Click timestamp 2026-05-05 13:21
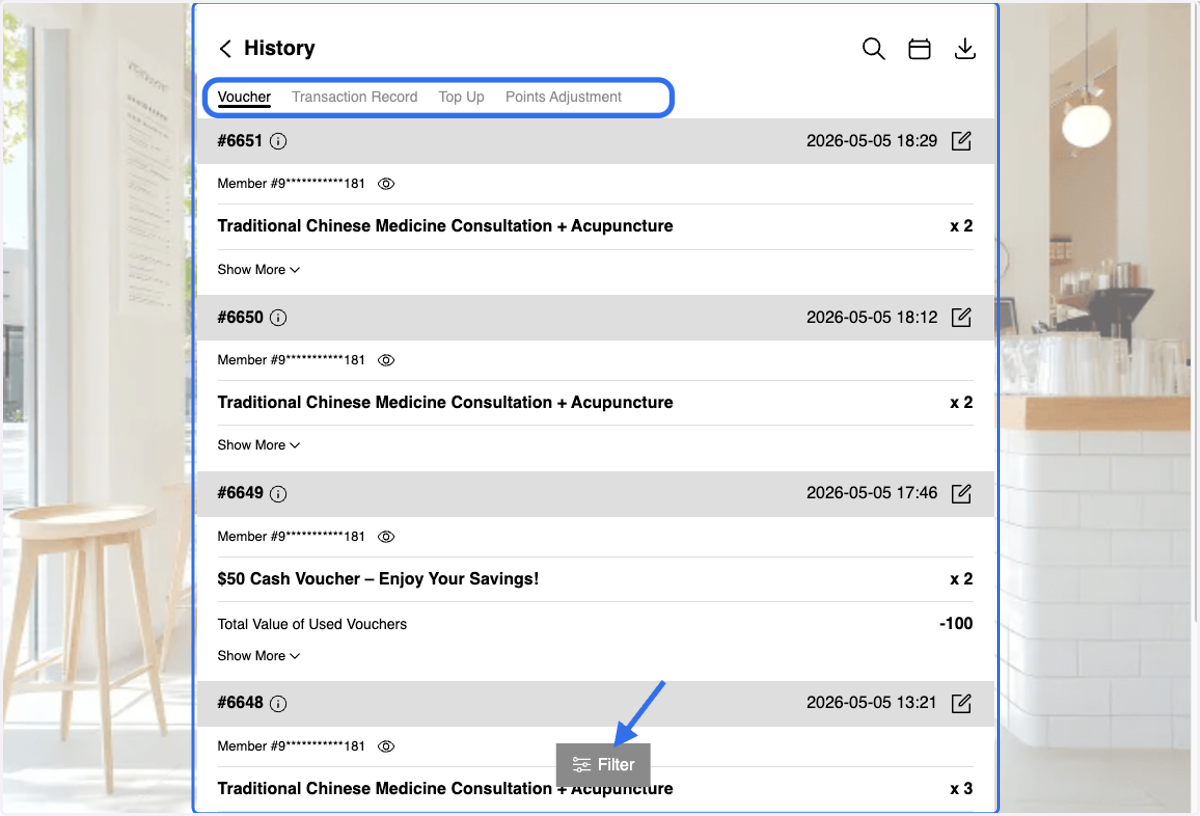1200x816 pixels. coord(872,703)
